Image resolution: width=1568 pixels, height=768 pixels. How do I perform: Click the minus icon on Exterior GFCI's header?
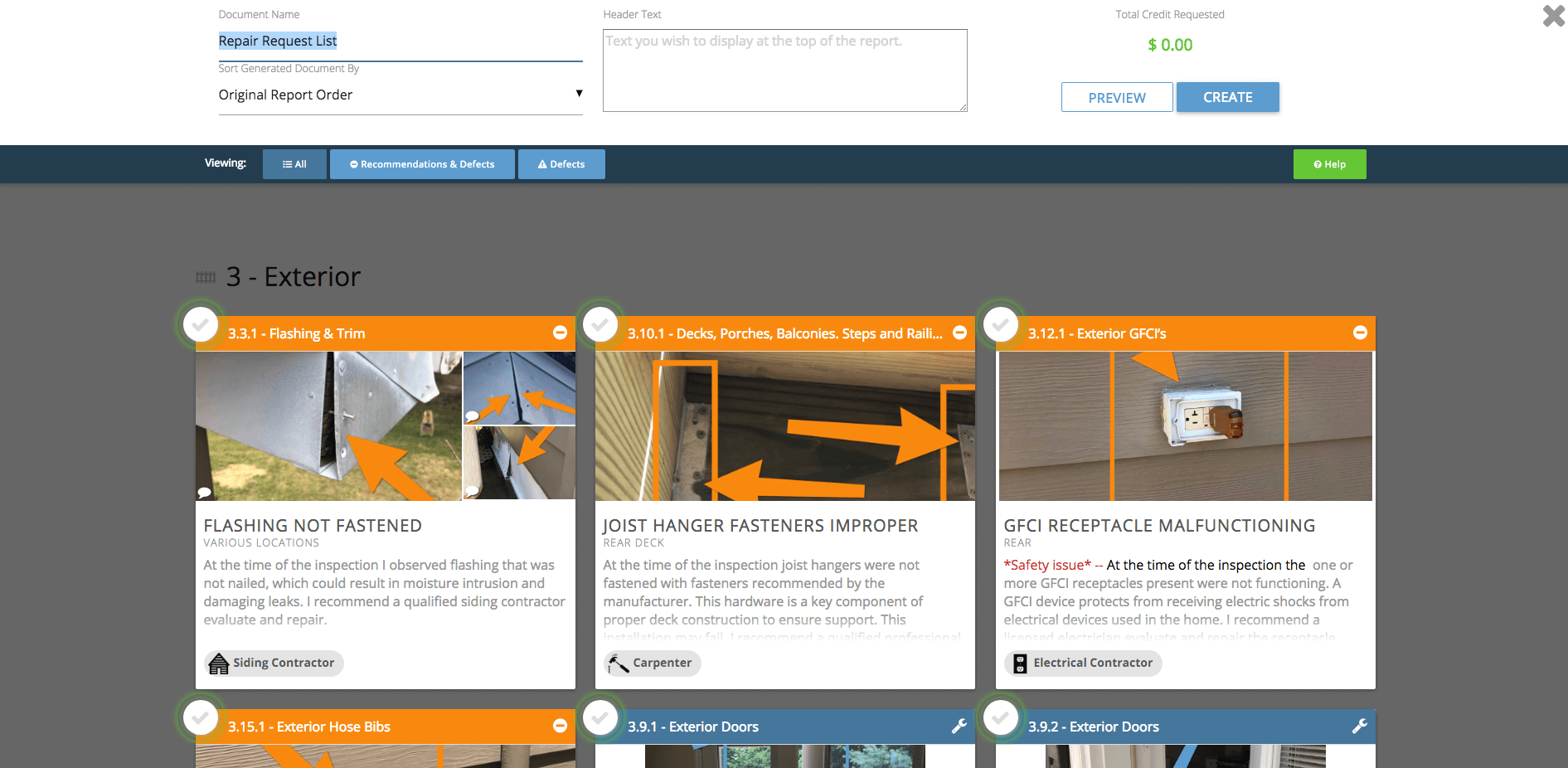pyautogui.click(x=1360, y=333)
